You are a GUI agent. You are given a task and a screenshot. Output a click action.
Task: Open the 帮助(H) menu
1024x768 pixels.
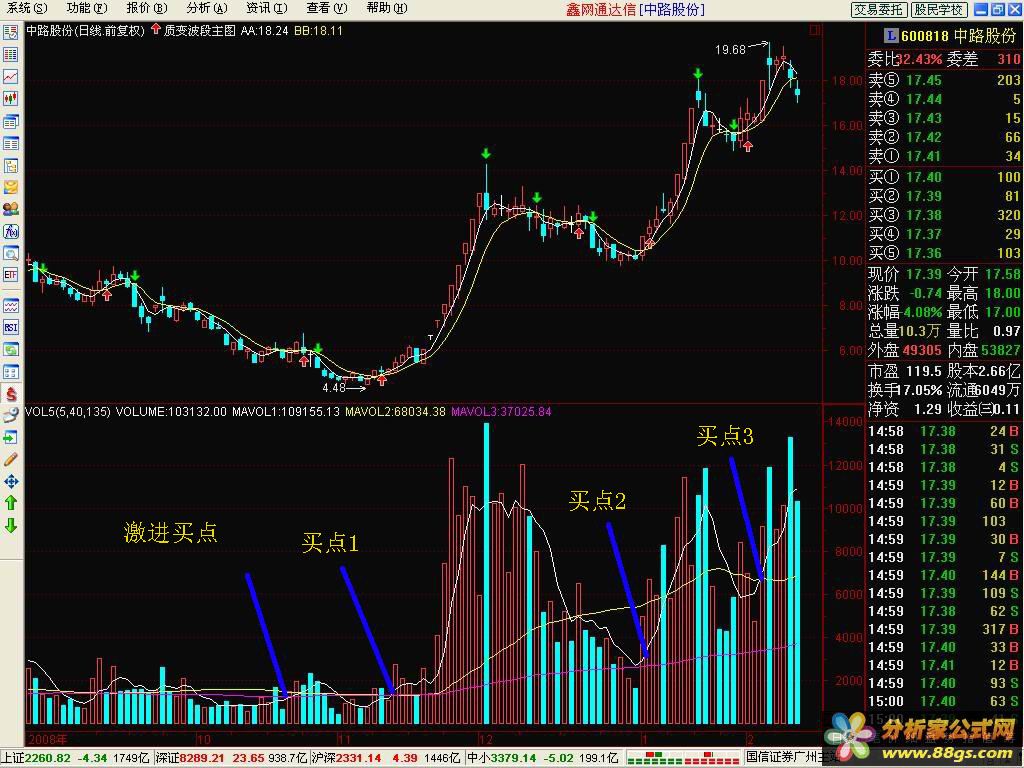(x=387, y=8)
